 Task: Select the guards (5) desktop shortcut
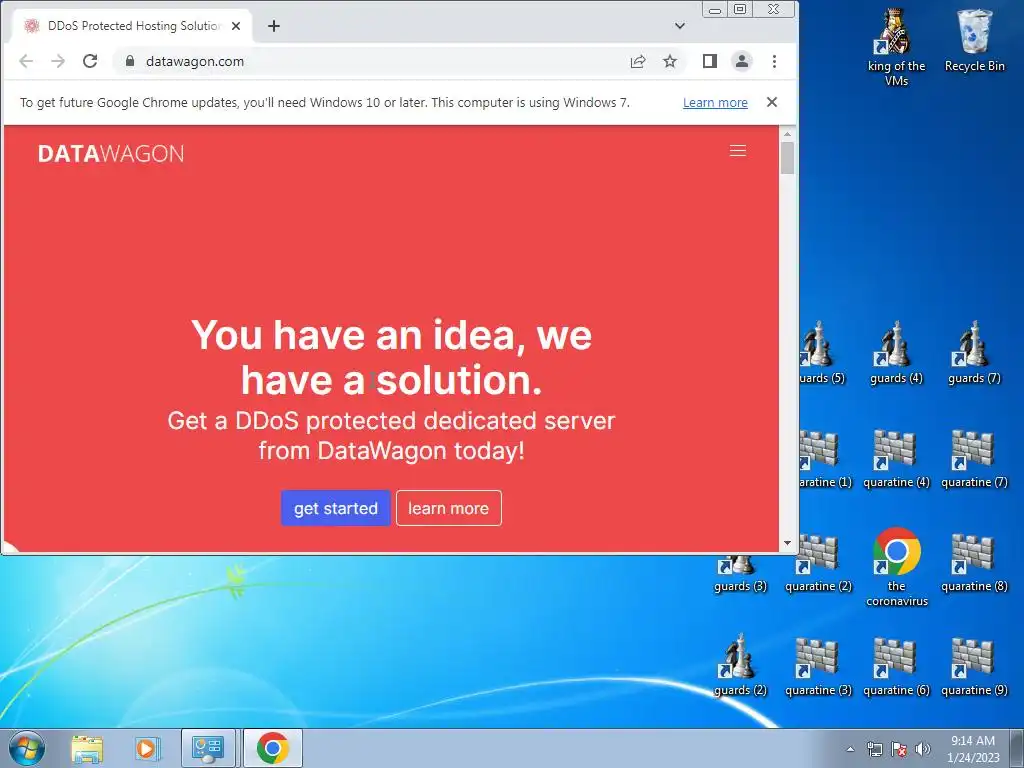822,353
